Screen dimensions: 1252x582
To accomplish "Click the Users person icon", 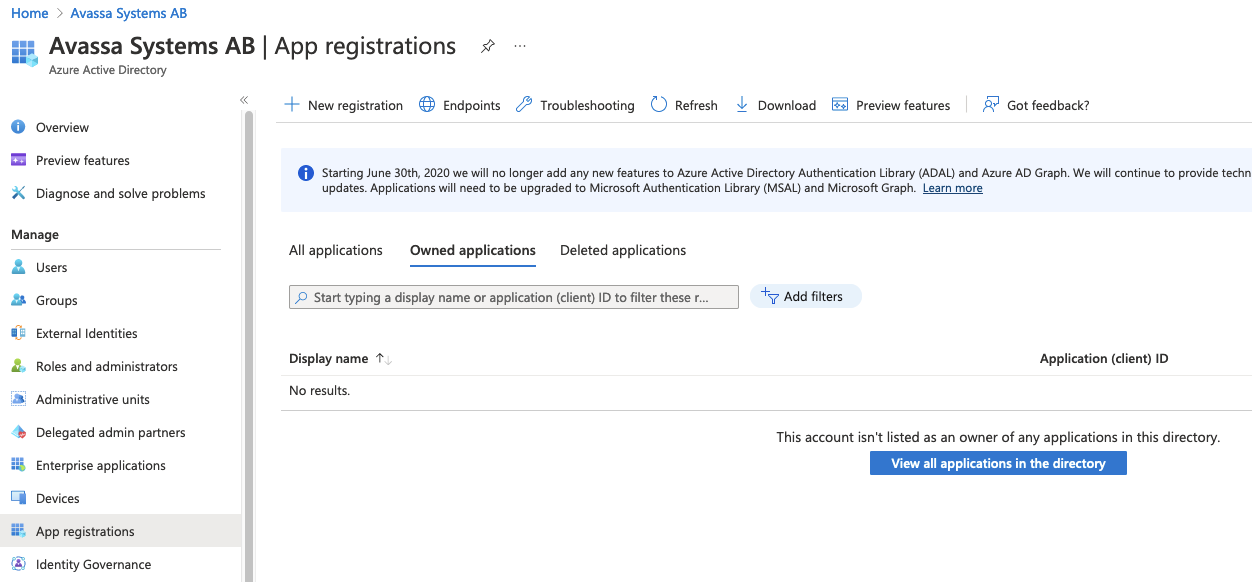I will click(18, 267).
